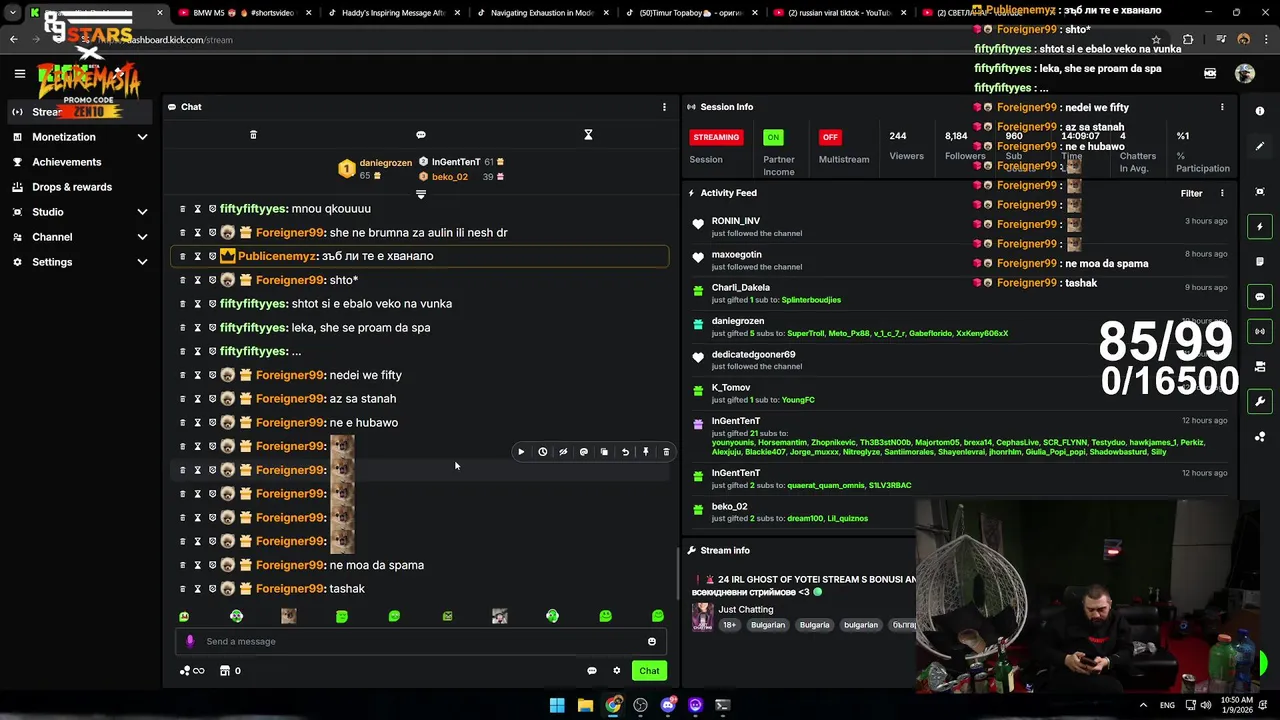The width and height of the screenshot is (1280, 720).
Task: Click Charli_Dakela in the Activity Feed
Action: (740, 288)
